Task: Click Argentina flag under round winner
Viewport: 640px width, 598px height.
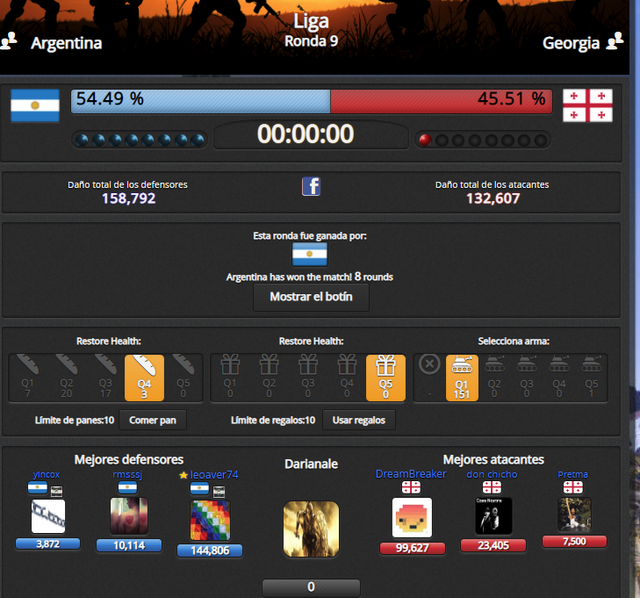Action: pos(310,254)
